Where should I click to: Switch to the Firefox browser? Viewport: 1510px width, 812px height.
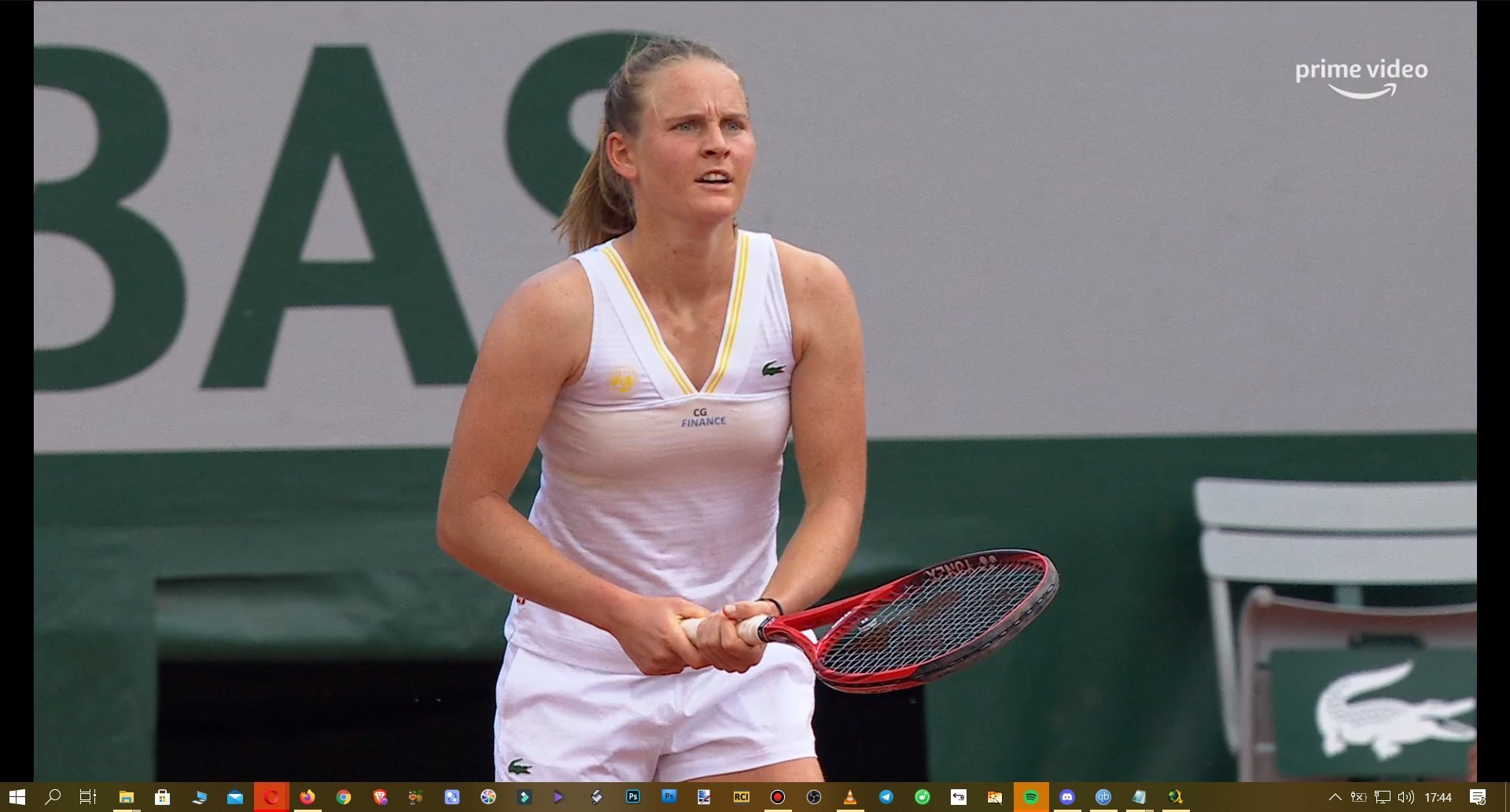click(307, 797)
